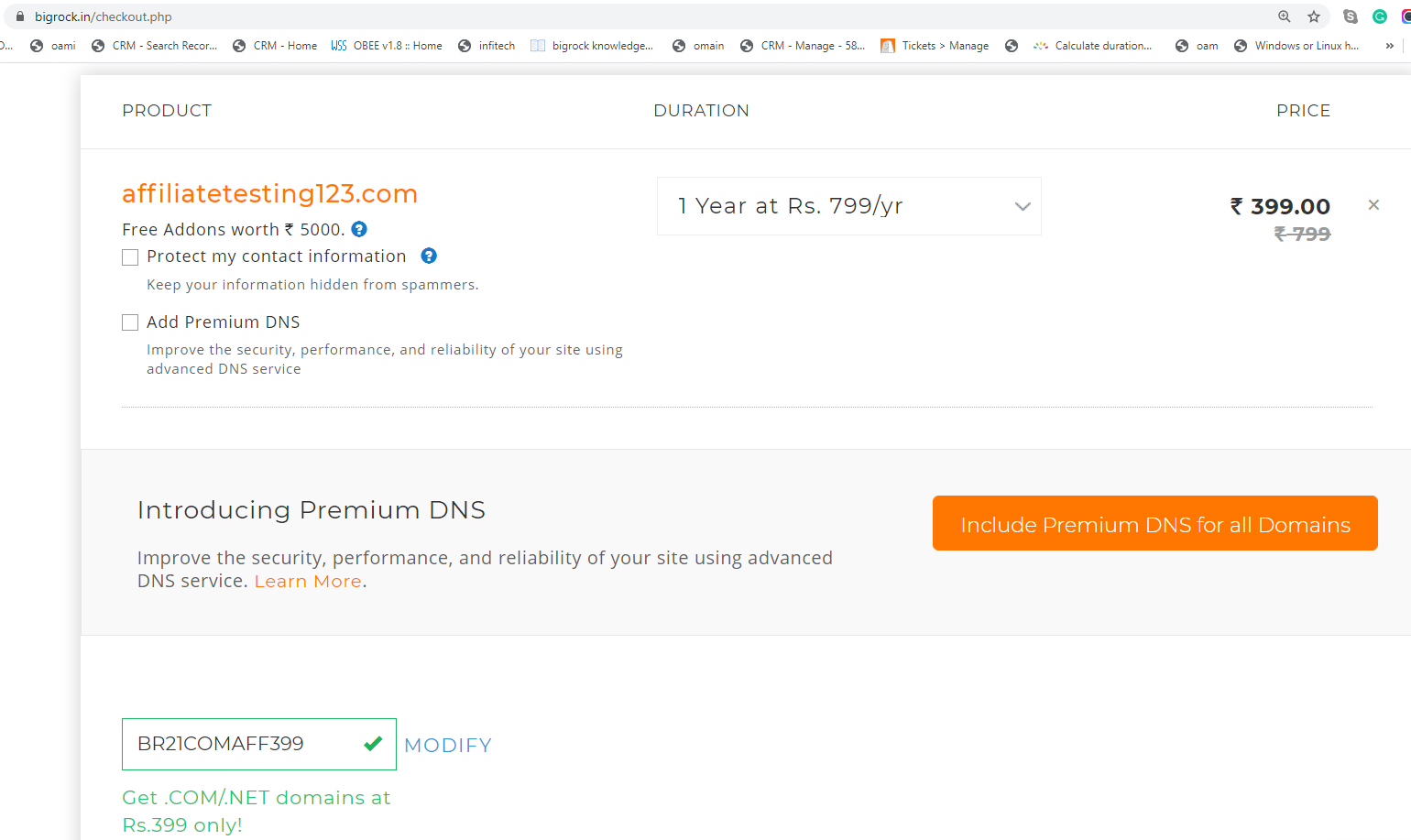
Task: Expand the bookmarks overflow chevron
Action: point(1390,46)
